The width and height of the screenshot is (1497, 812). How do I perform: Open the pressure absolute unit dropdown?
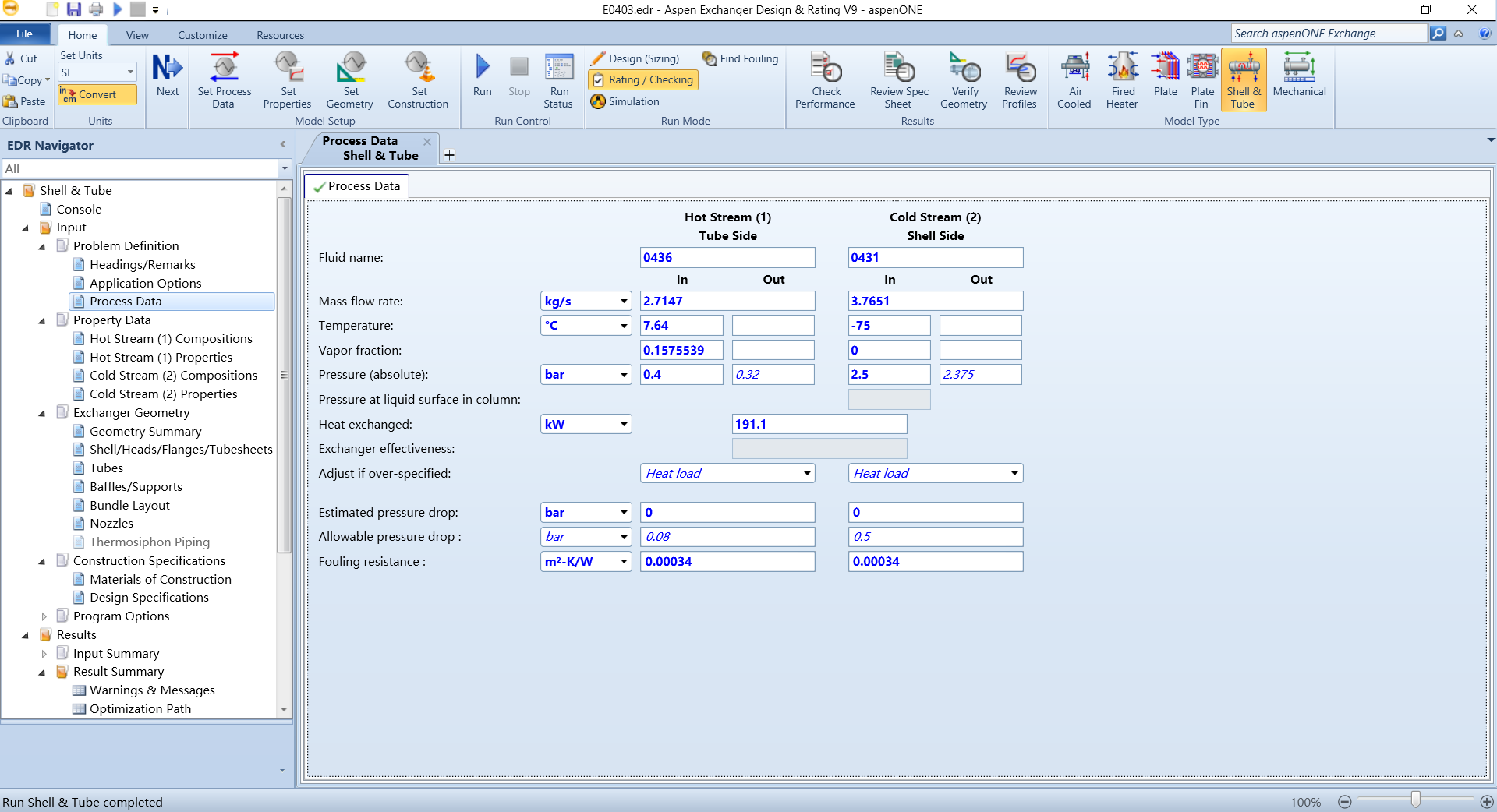coord(625,375)
